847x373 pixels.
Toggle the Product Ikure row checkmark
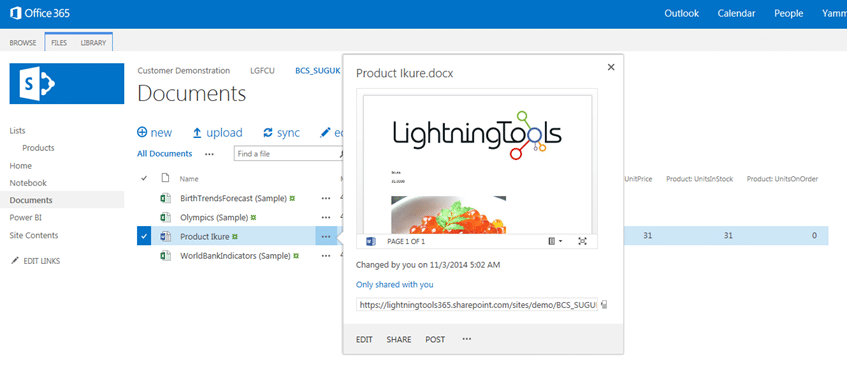pos(144,236)
